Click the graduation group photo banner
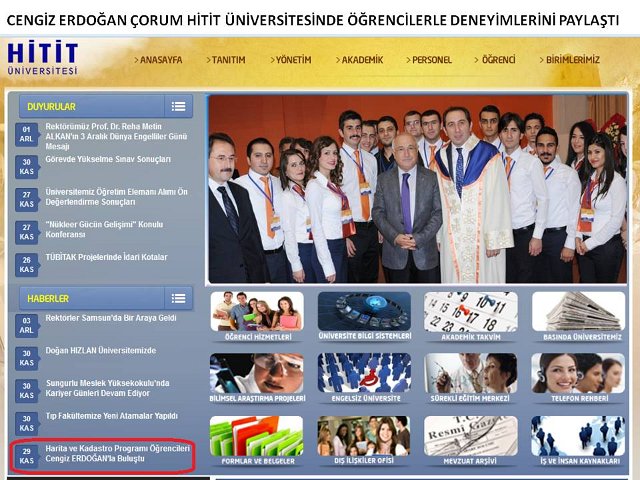Screen dimensions: 640x480 (x=416, y=188)
